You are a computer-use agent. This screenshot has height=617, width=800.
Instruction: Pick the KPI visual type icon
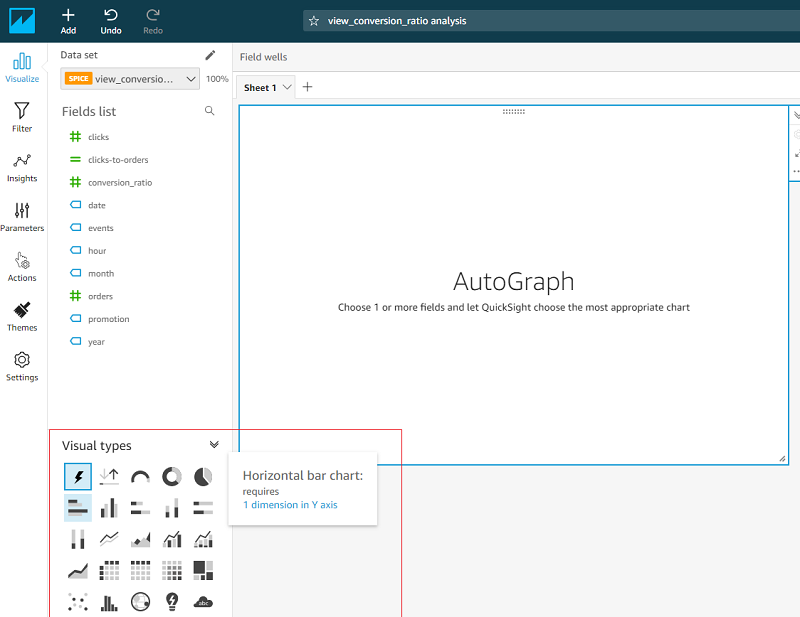[110, 476]
